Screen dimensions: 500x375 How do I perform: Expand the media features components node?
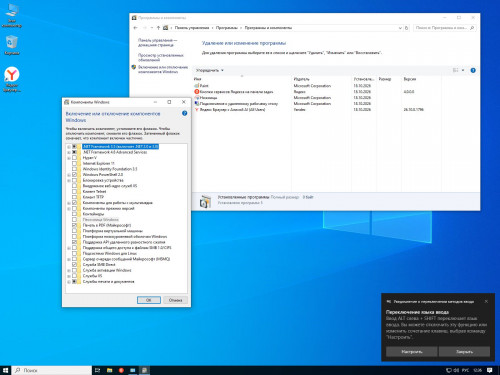pyautogui.click(x=69, y=203)
